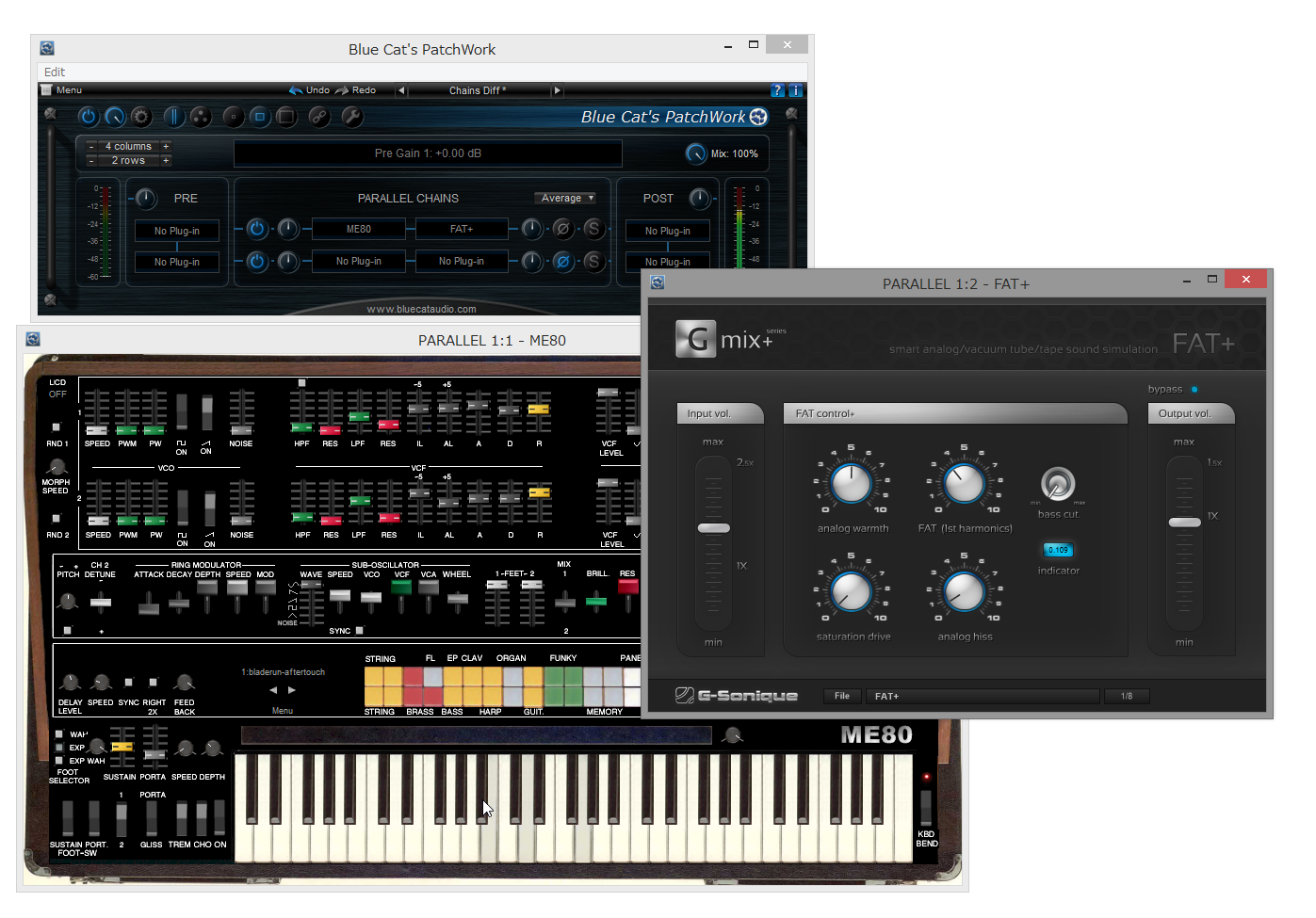Click the Pre Gain 1 value display

click(428, 153)
